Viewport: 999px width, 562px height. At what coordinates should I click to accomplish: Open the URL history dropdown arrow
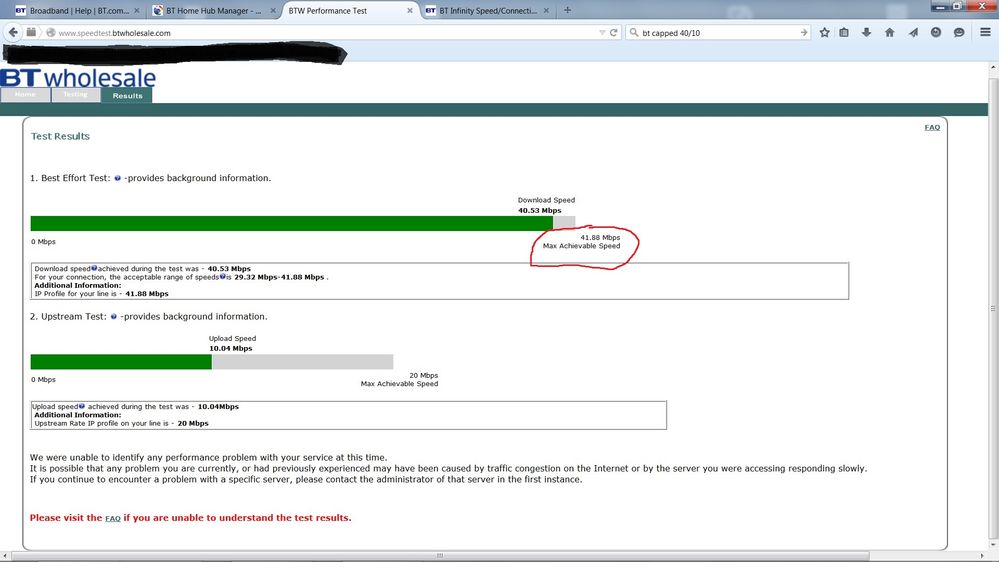tap(602, 32)
